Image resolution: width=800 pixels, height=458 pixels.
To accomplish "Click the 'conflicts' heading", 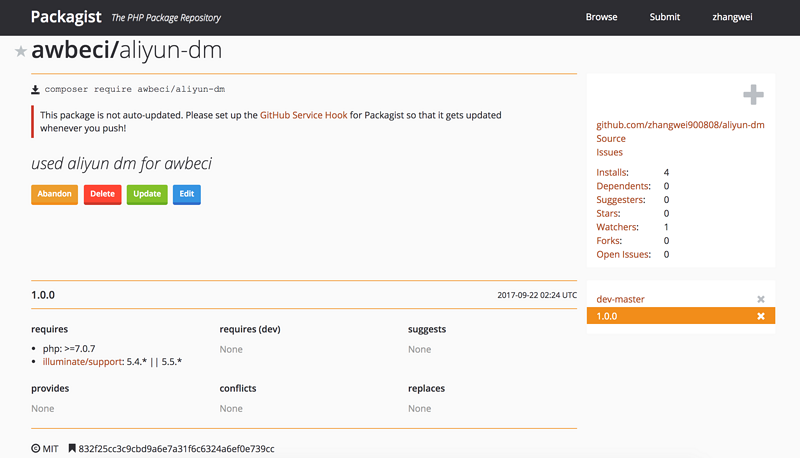I will [x=238, y=389].
